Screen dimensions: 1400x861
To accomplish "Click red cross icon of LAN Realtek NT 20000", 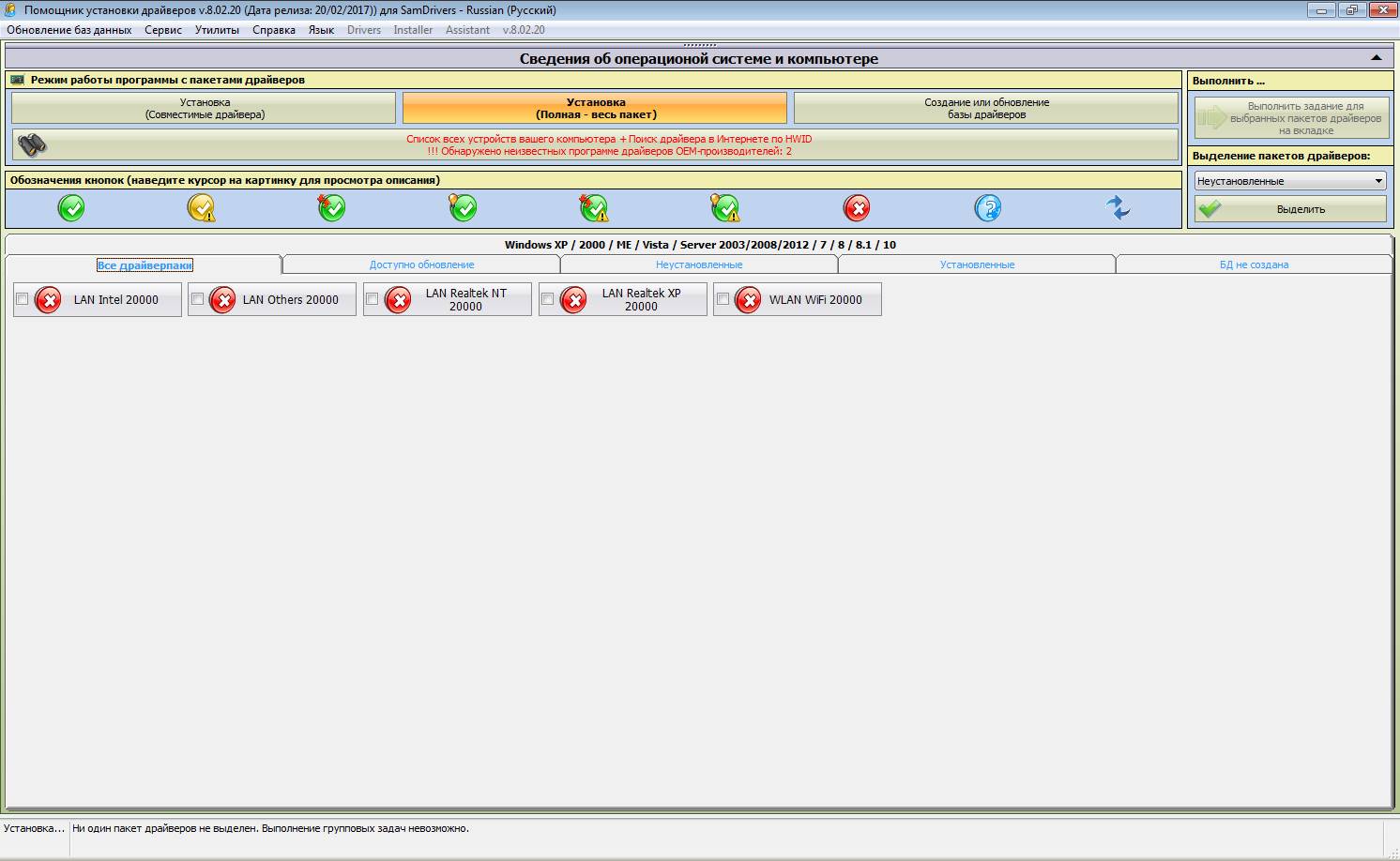I will [398, 300].
